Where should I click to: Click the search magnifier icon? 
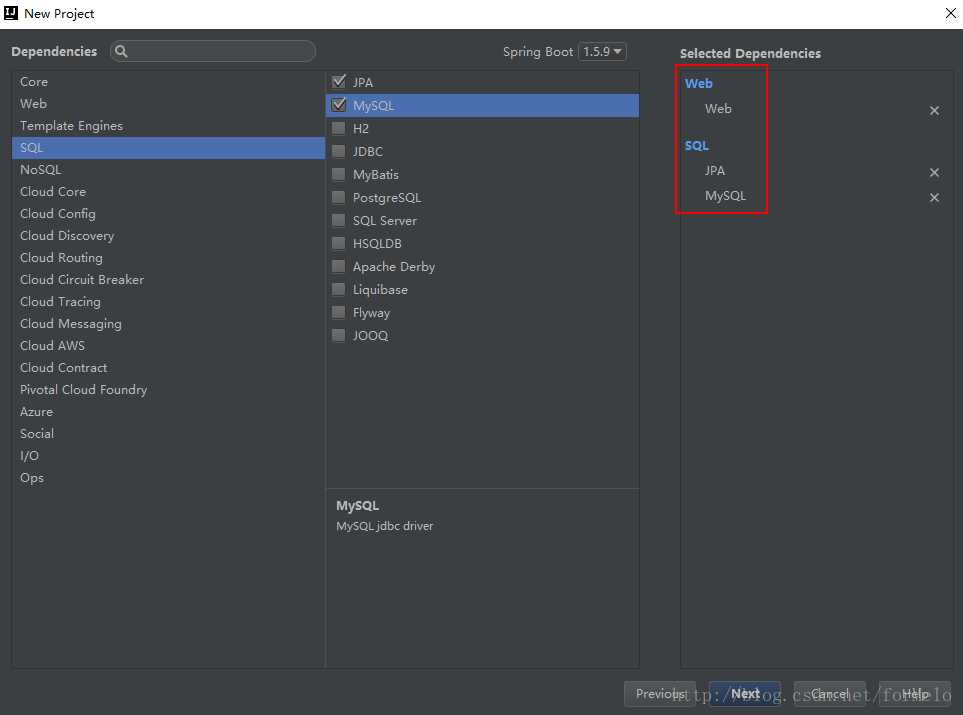tap(121, 52)
